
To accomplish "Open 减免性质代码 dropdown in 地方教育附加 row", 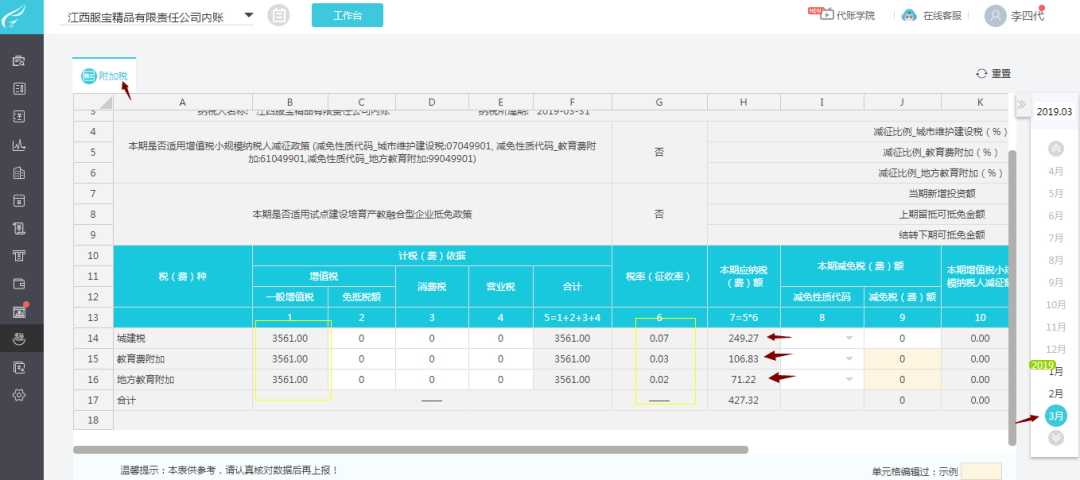I will (849, 379).
